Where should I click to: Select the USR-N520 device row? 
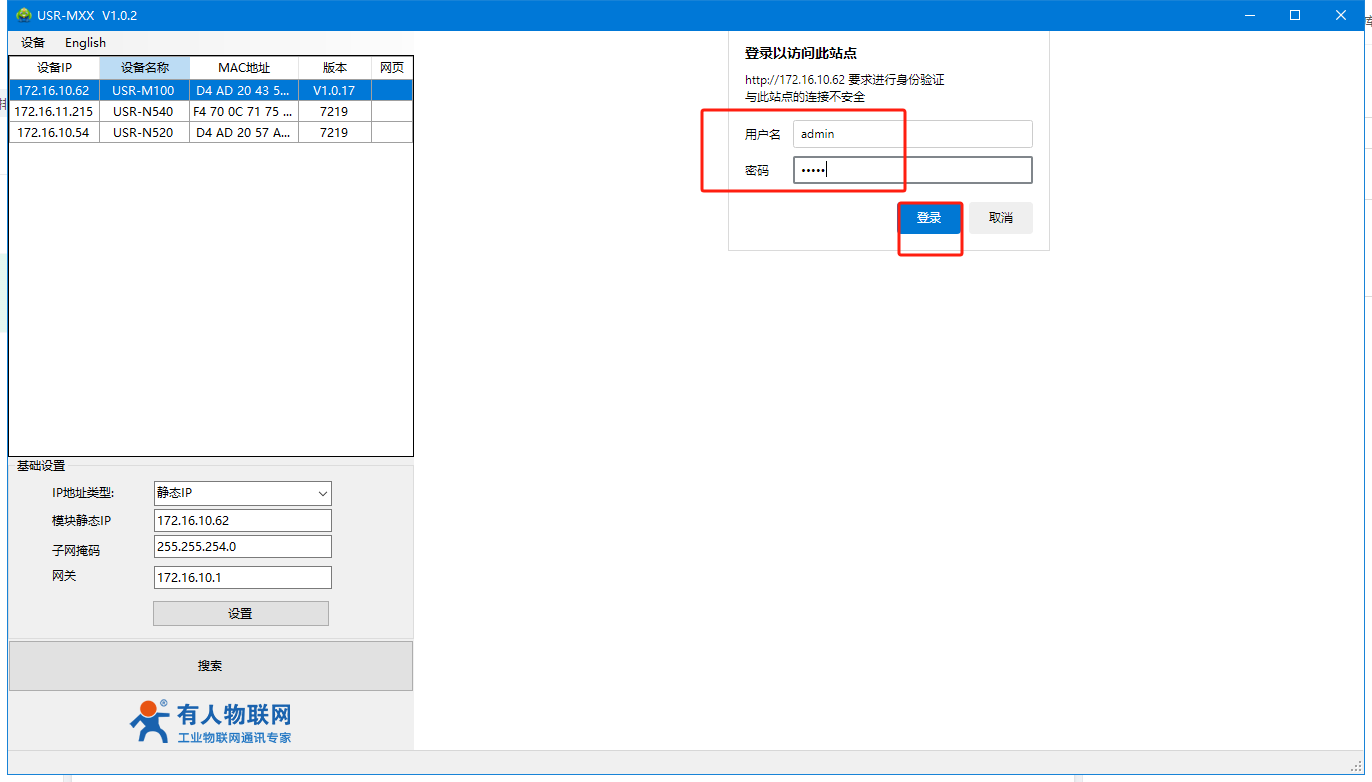click(x=144, y=132)
